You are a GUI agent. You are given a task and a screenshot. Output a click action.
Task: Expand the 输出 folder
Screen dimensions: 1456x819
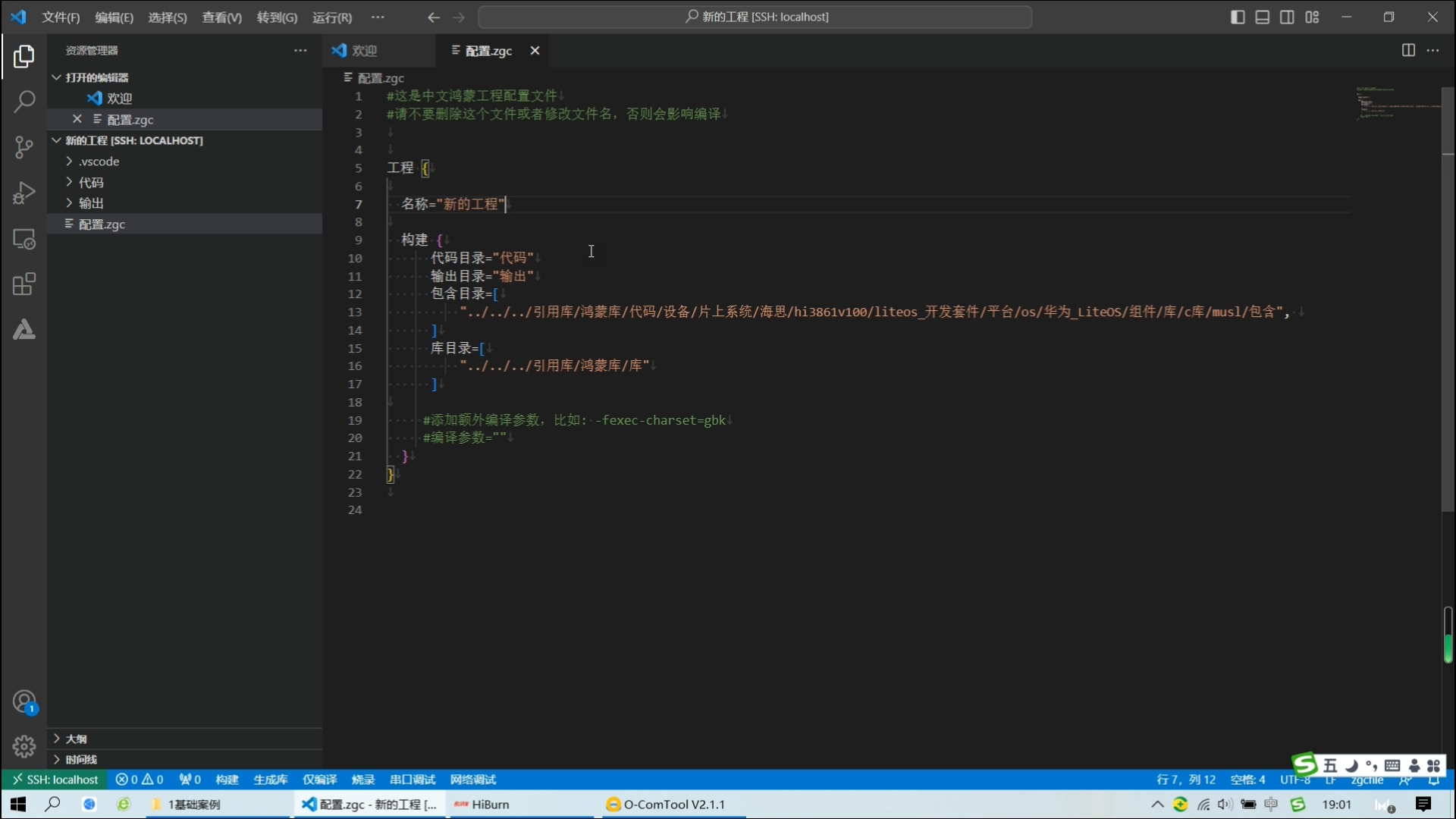91,202
